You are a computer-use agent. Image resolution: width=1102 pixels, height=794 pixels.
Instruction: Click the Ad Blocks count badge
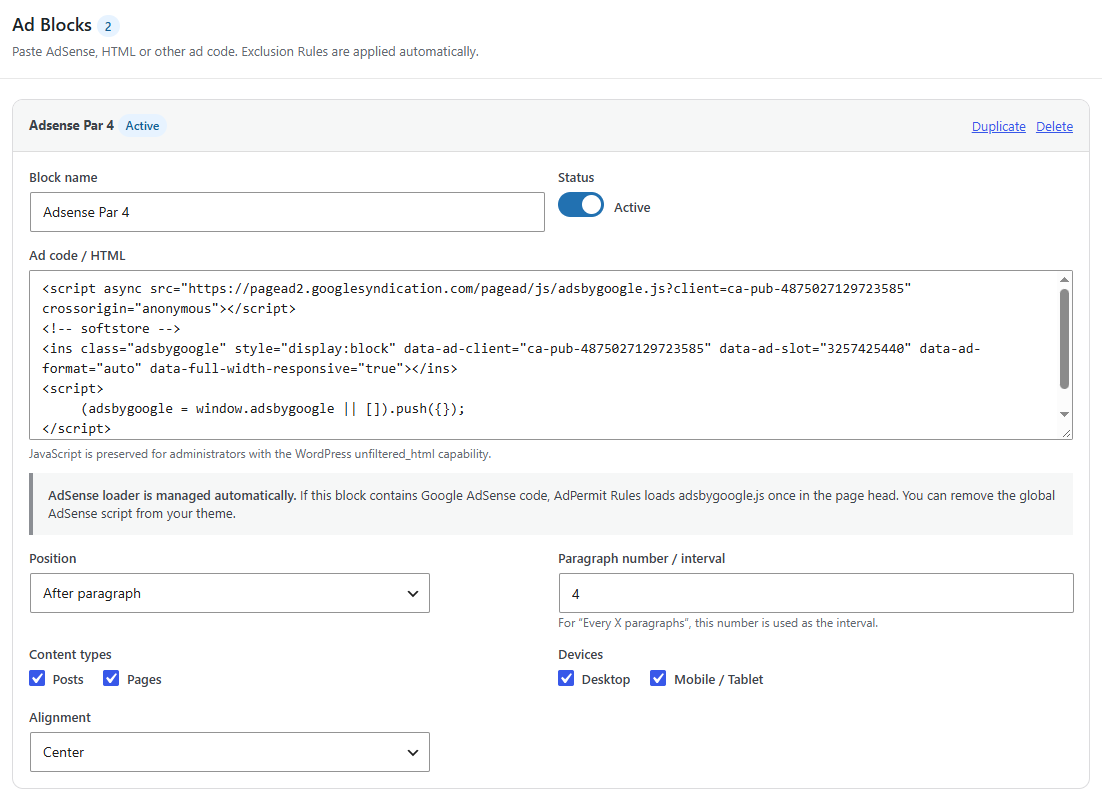pos(108,27)
